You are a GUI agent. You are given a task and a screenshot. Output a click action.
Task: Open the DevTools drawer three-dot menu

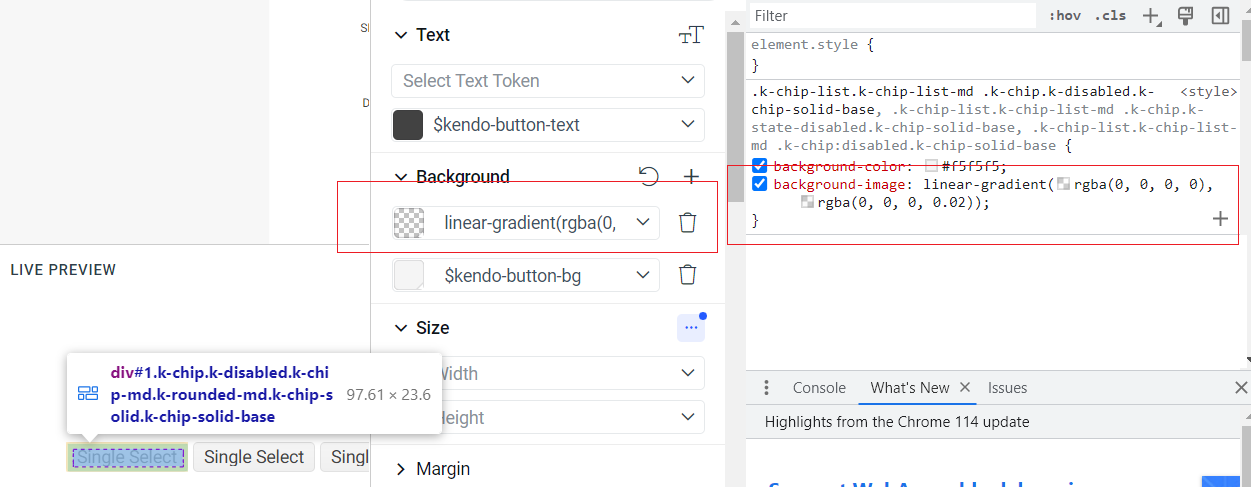coord(767,388)
